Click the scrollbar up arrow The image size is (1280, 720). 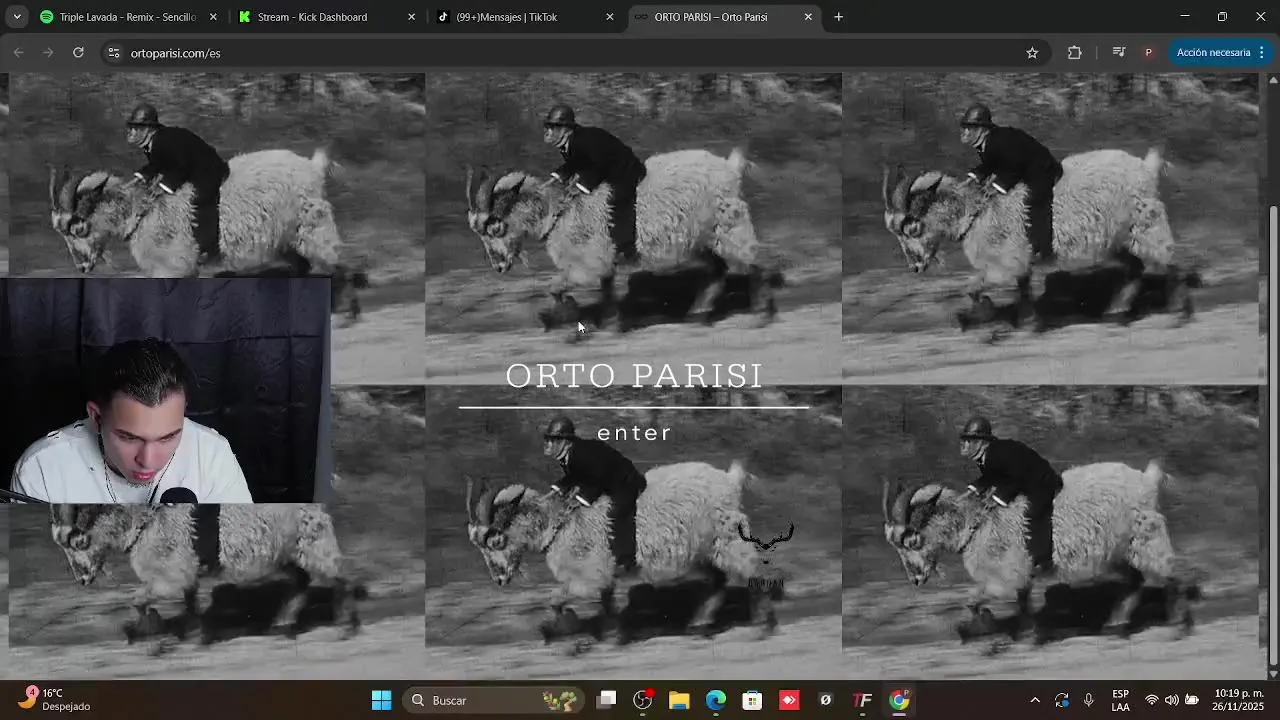coord(1273,80)
